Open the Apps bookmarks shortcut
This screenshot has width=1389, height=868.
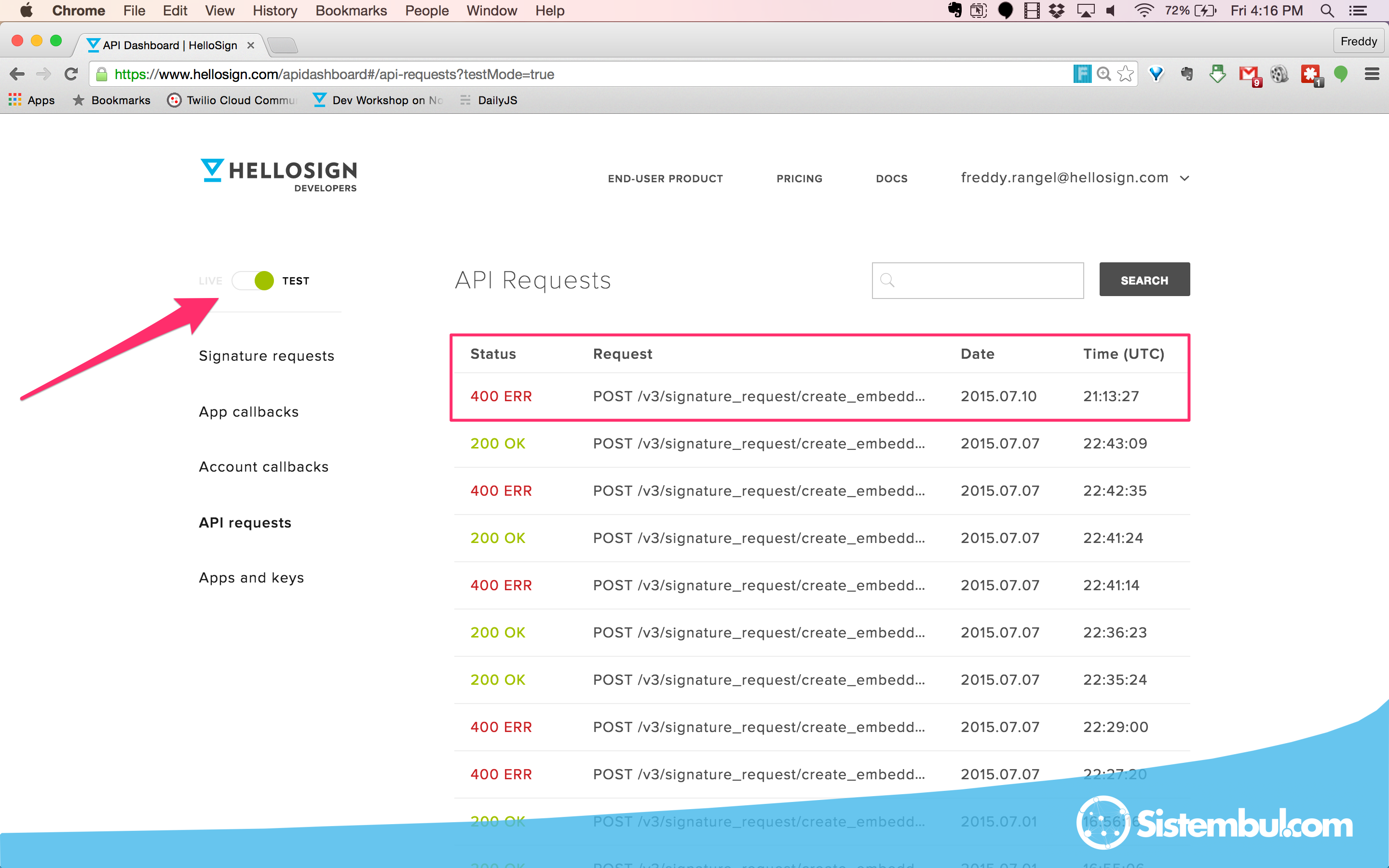coord(31,100)
